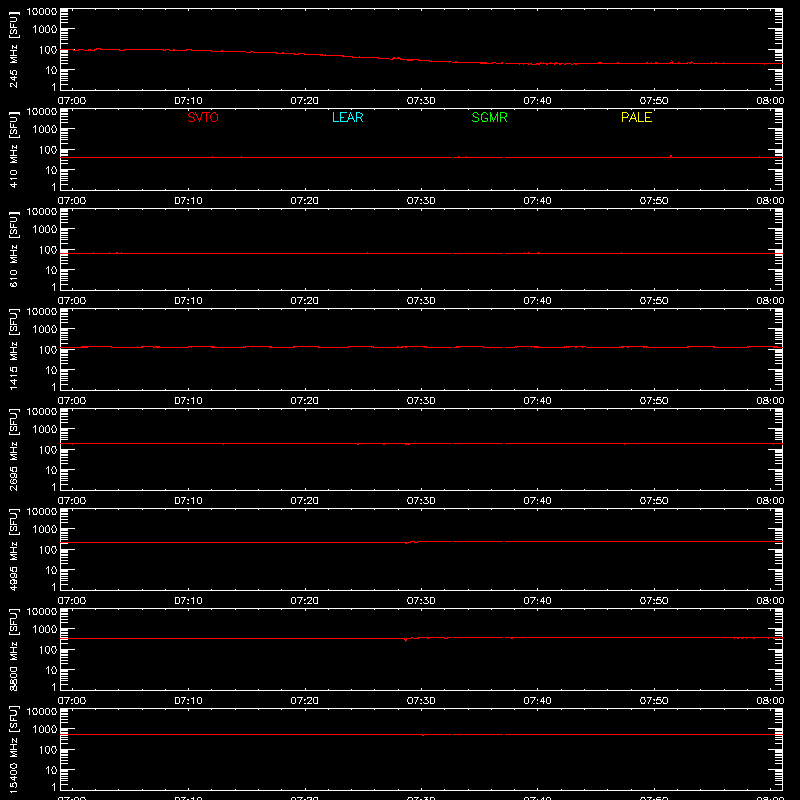Click the green SGMR station label

[489, 117]
